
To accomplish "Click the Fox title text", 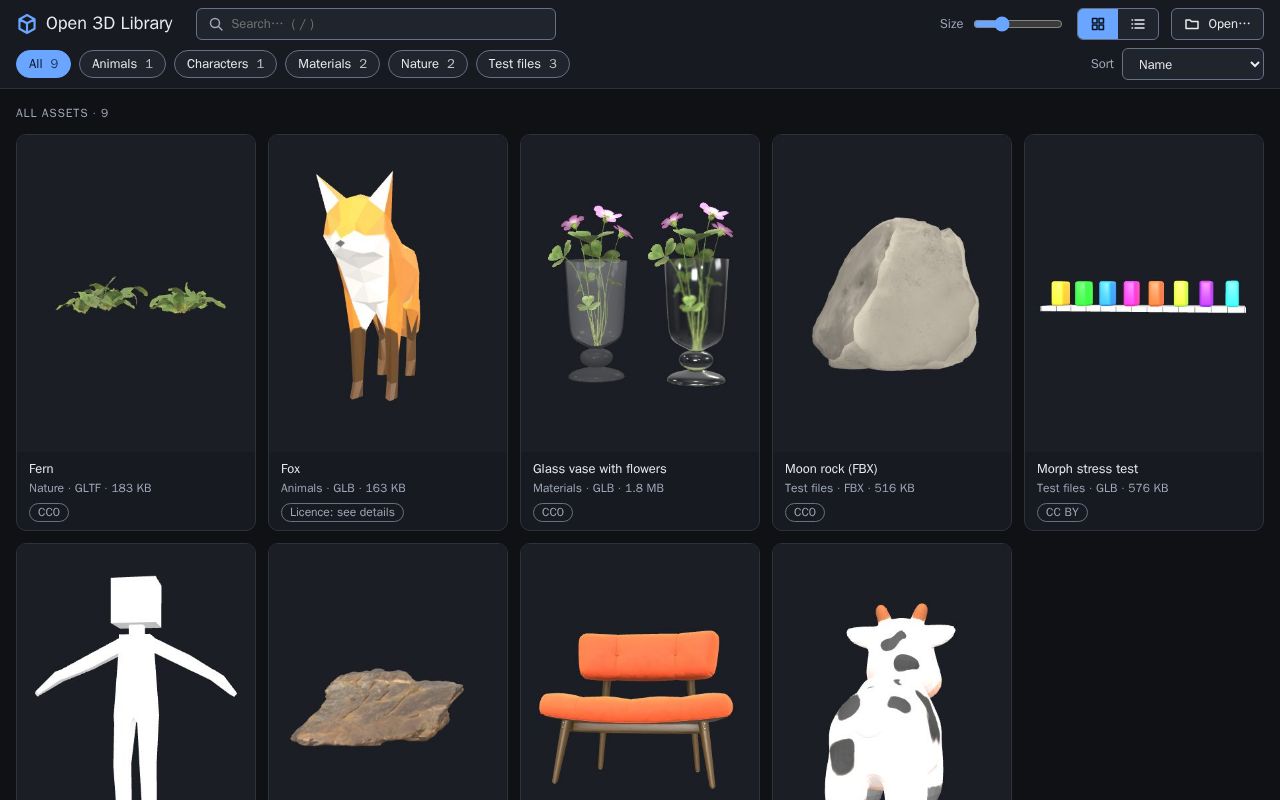I will point(290,469).
